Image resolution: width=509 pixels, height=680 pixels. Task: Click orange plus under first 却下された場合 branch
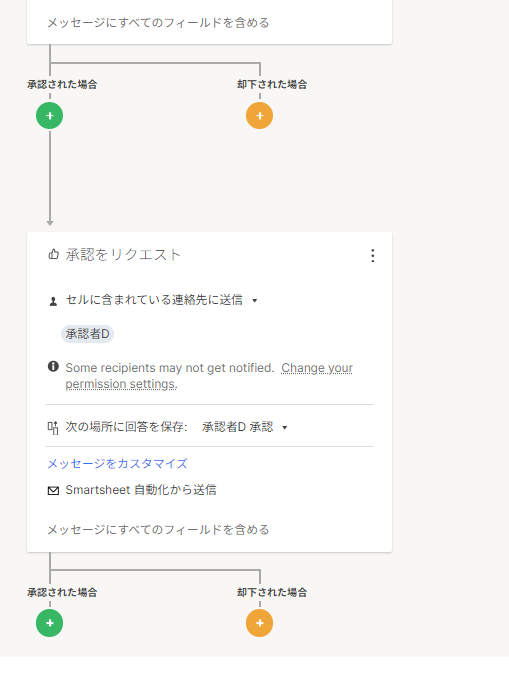pyautogui.click(x=259, y=116)
